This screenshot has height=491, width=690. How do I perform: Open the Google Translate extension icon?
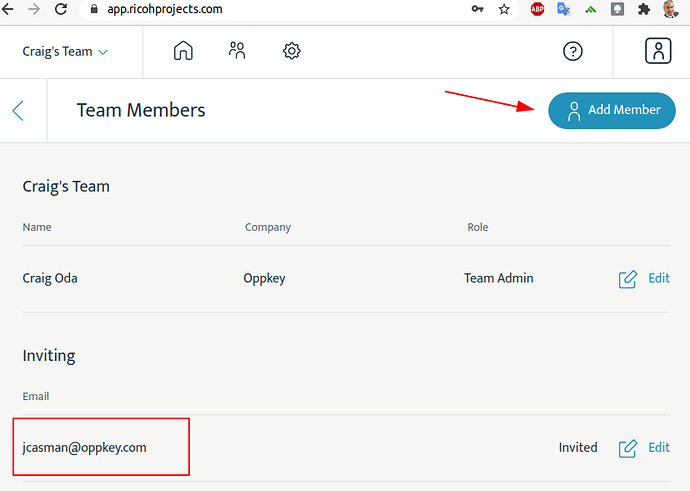(564, 9)
